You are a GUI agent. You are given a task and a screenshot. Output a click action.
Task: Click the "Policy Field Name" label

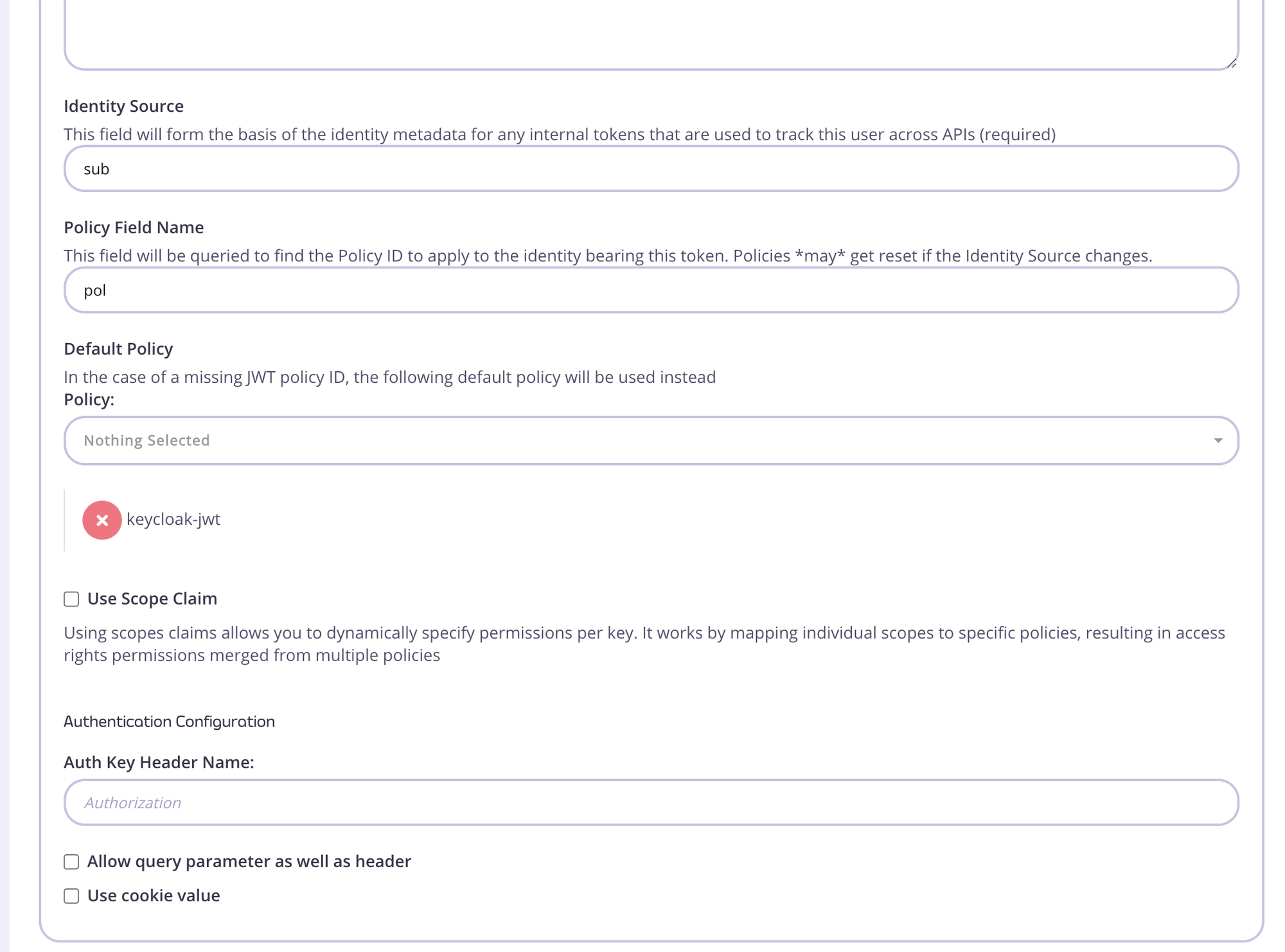[134, 227]
